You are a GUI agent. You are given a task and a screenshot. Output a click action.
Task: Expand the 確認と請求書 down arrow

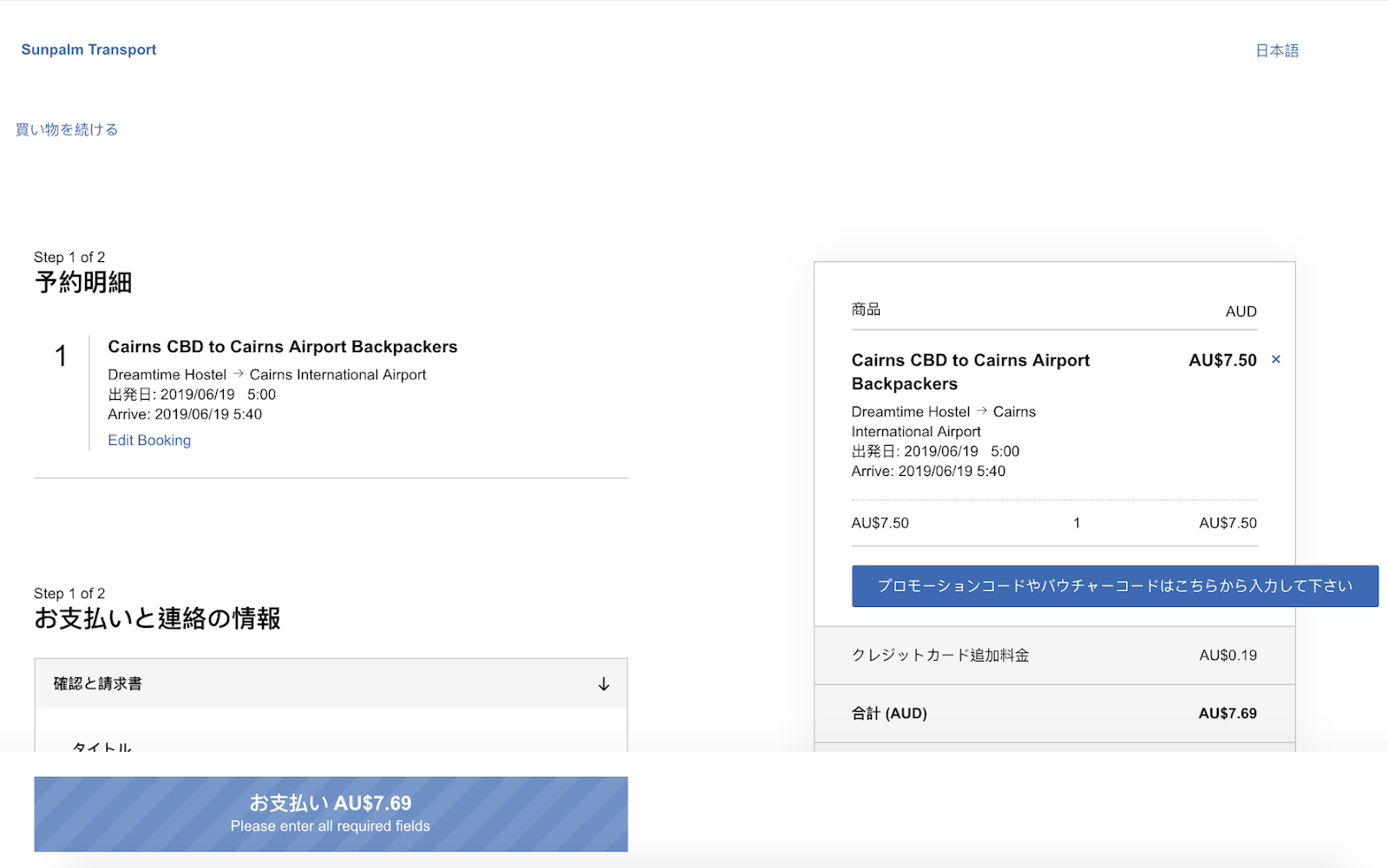point(604,684)
